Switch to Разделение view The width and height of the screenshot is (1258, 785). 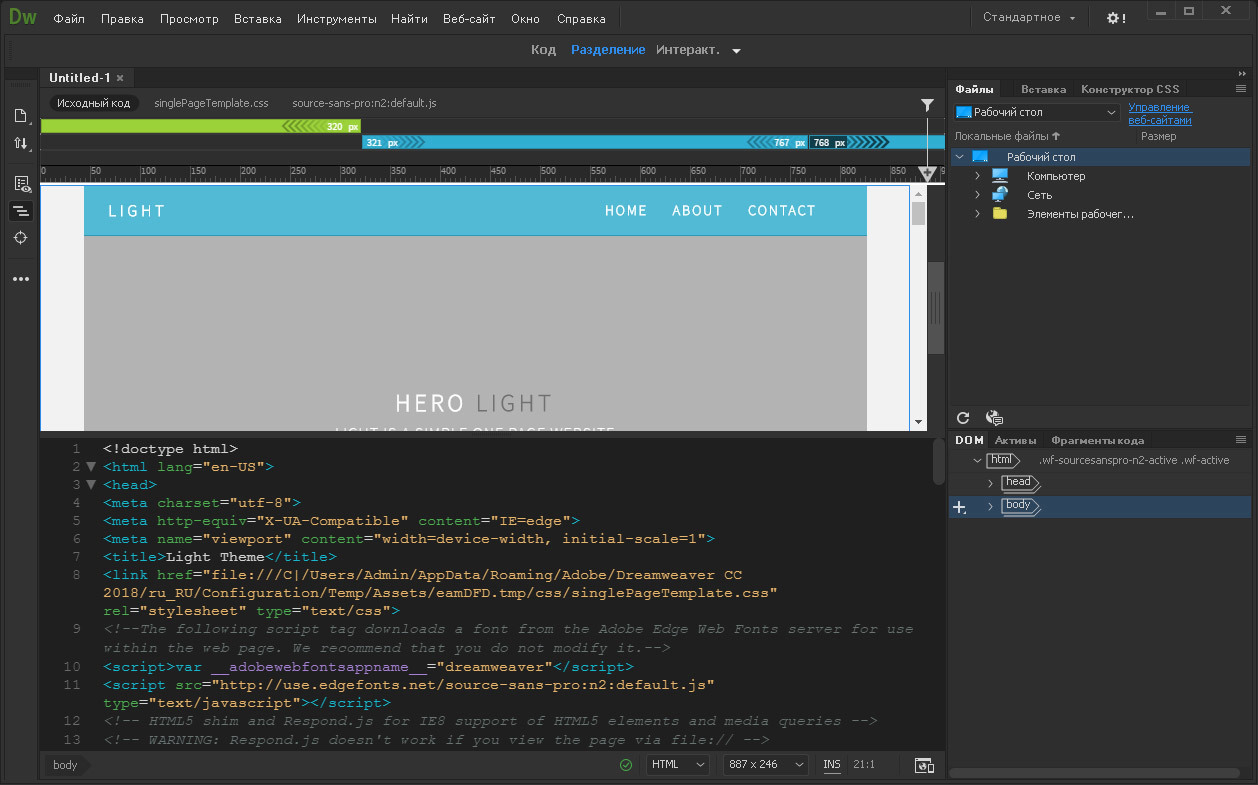(x=608, y=50)
